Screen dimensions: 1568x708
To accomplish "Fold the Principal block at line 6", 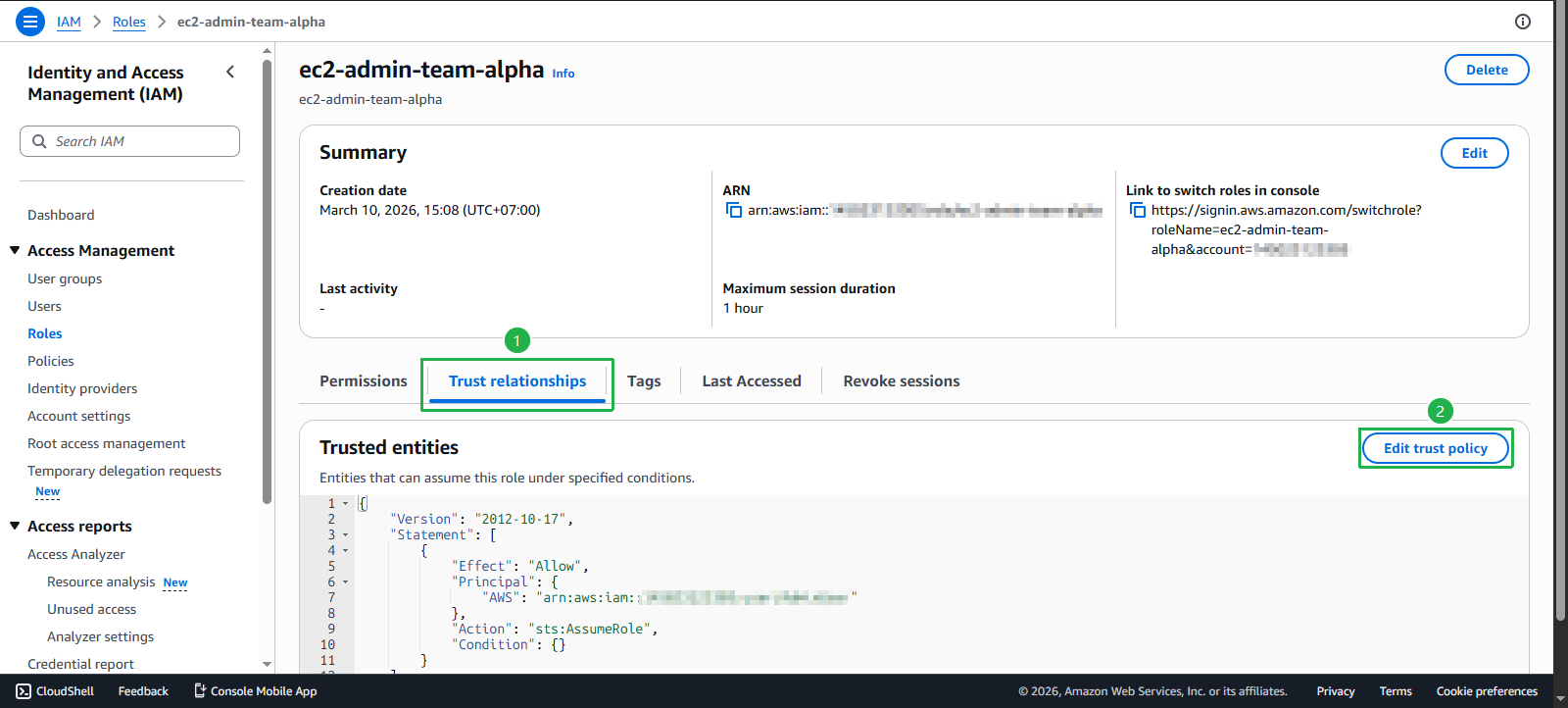I will tap(345, 582).
